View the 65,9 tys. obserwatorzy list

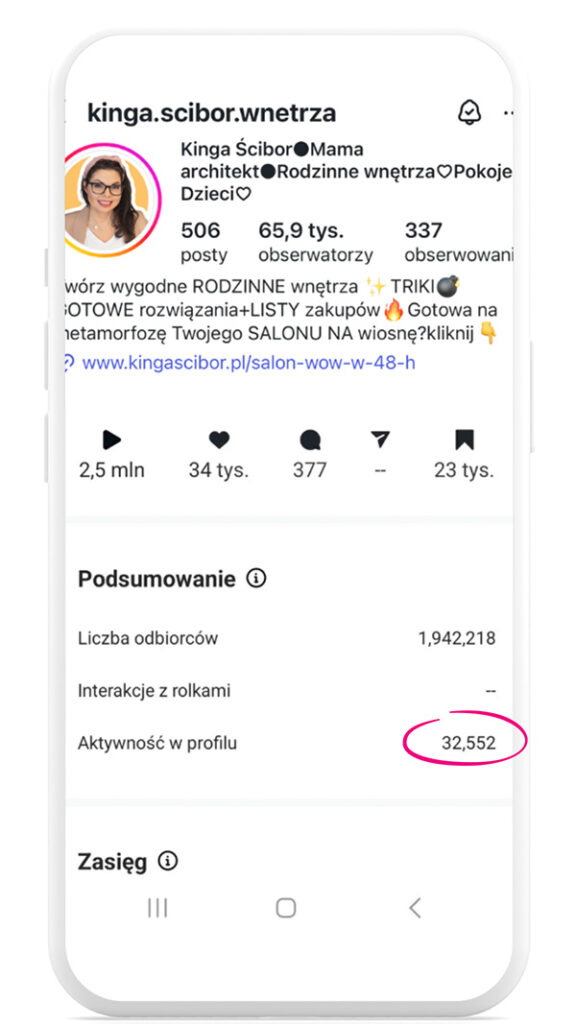point(315,242)
